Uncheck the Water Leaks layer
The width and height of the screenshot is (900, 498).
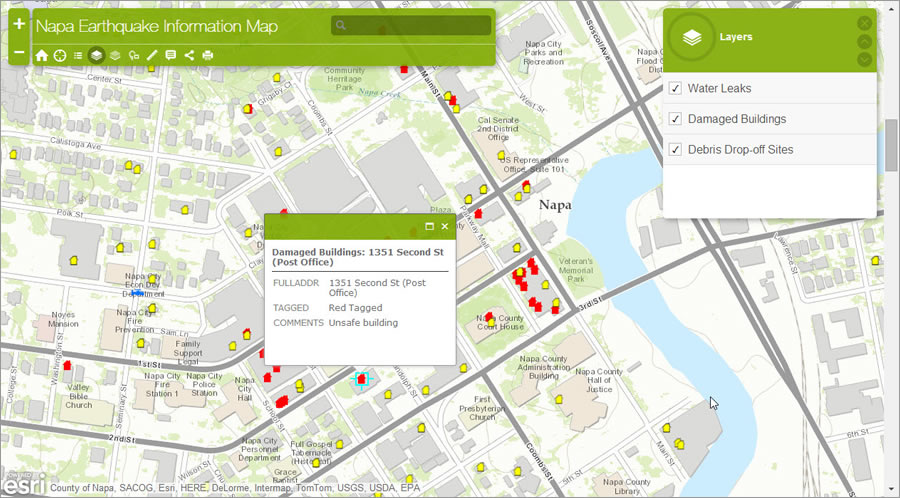click(x=676, y=88)
